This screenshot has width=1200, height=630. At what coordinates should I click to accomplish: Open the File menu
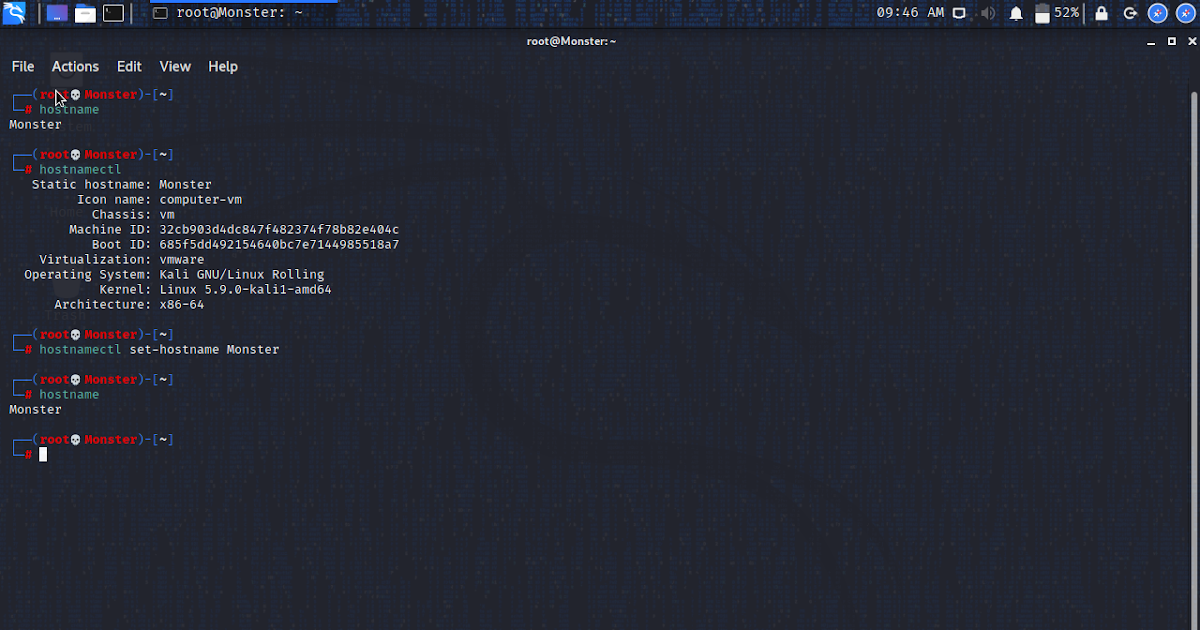[x=22, y=66]
